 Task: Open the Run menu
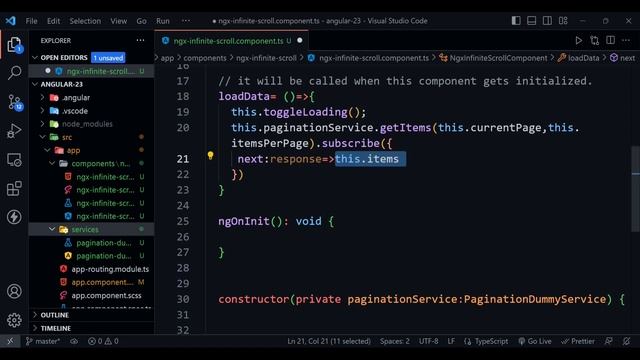[x=163, y=21]
